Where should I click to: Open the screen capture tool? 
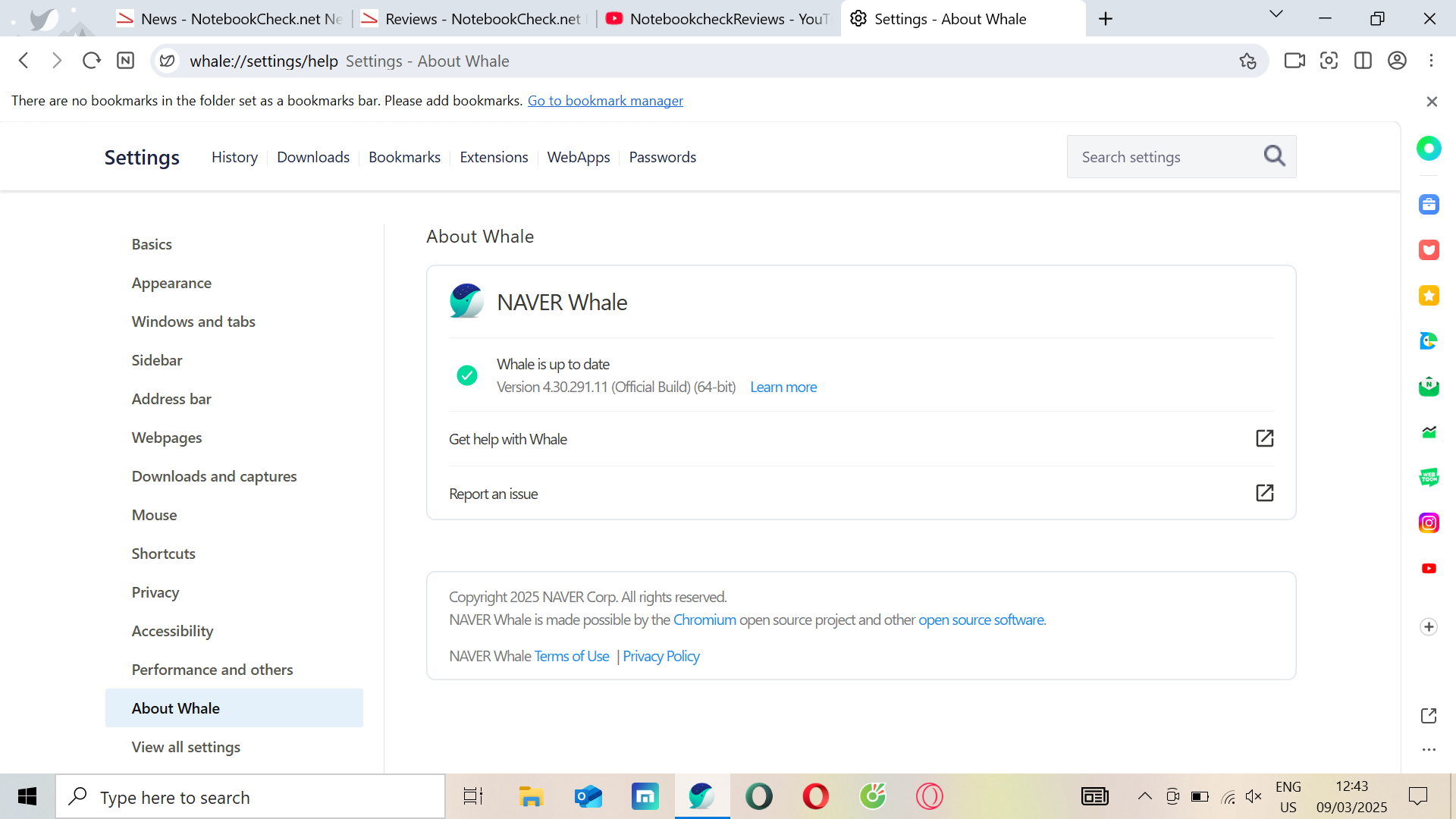[1329, 61]
